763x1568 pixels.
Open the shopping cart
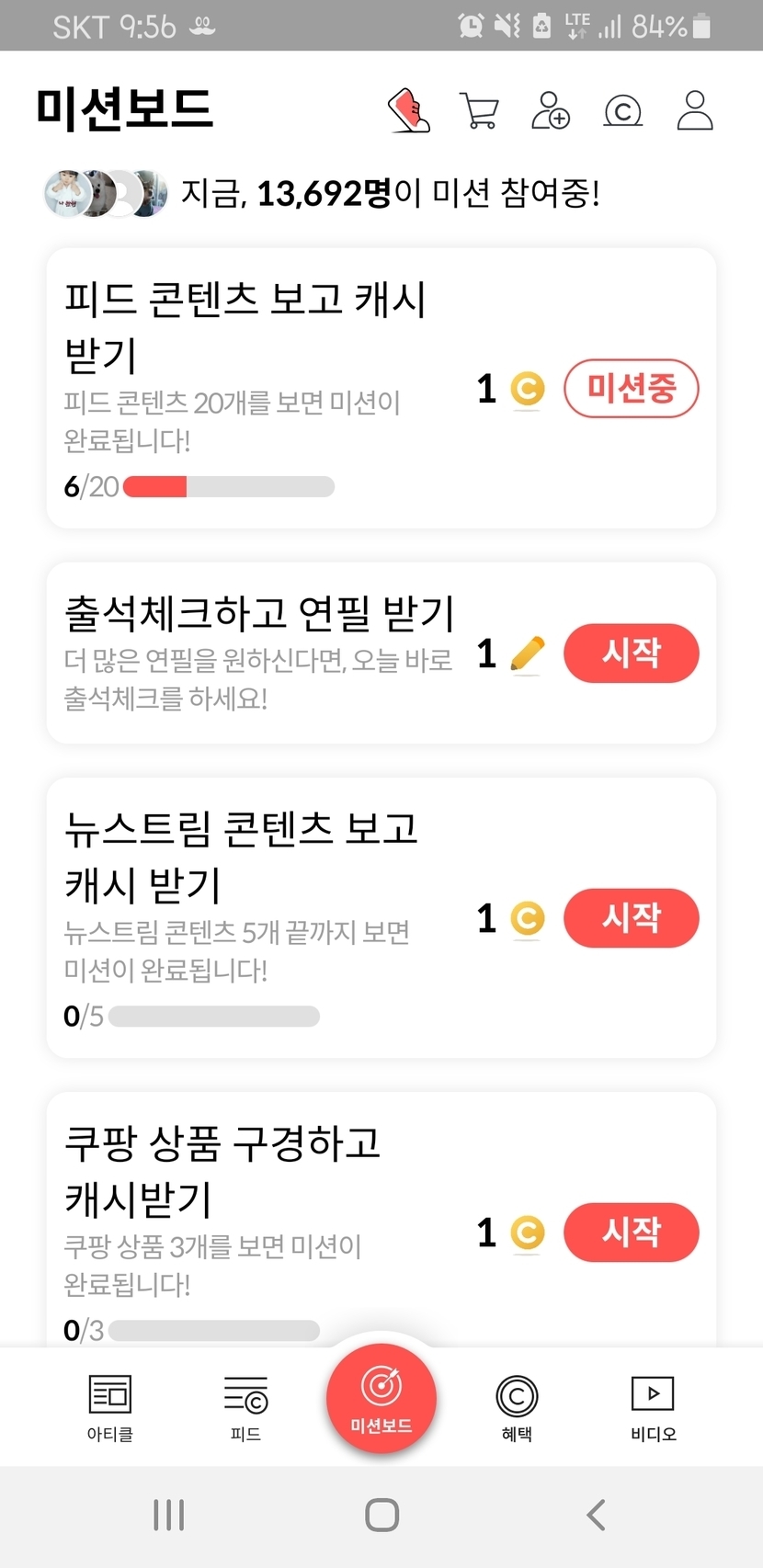coord(479,111)
